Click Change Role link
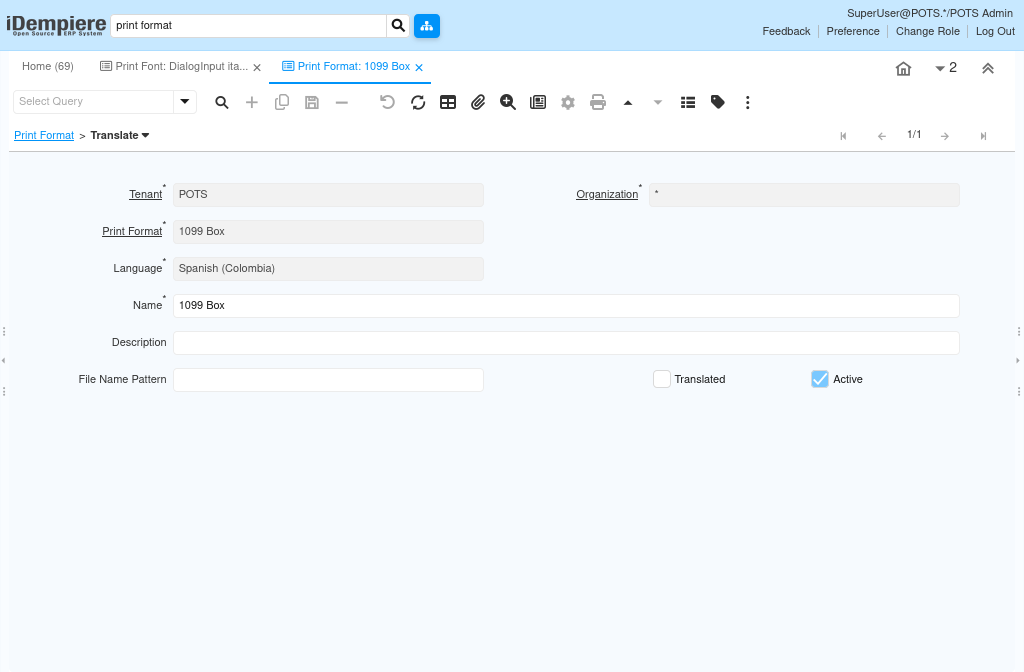This screenshot has height=672, width=1024. pyautogui.click(x=928, y=31)
